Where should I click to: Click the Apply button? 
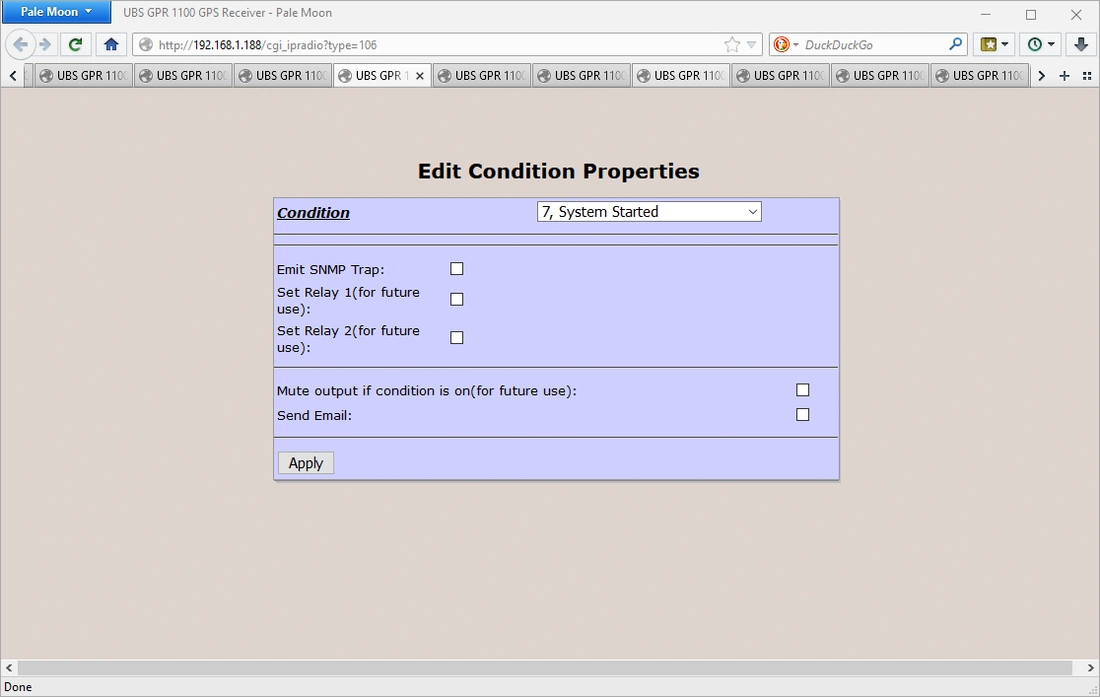tap(306, 463)
